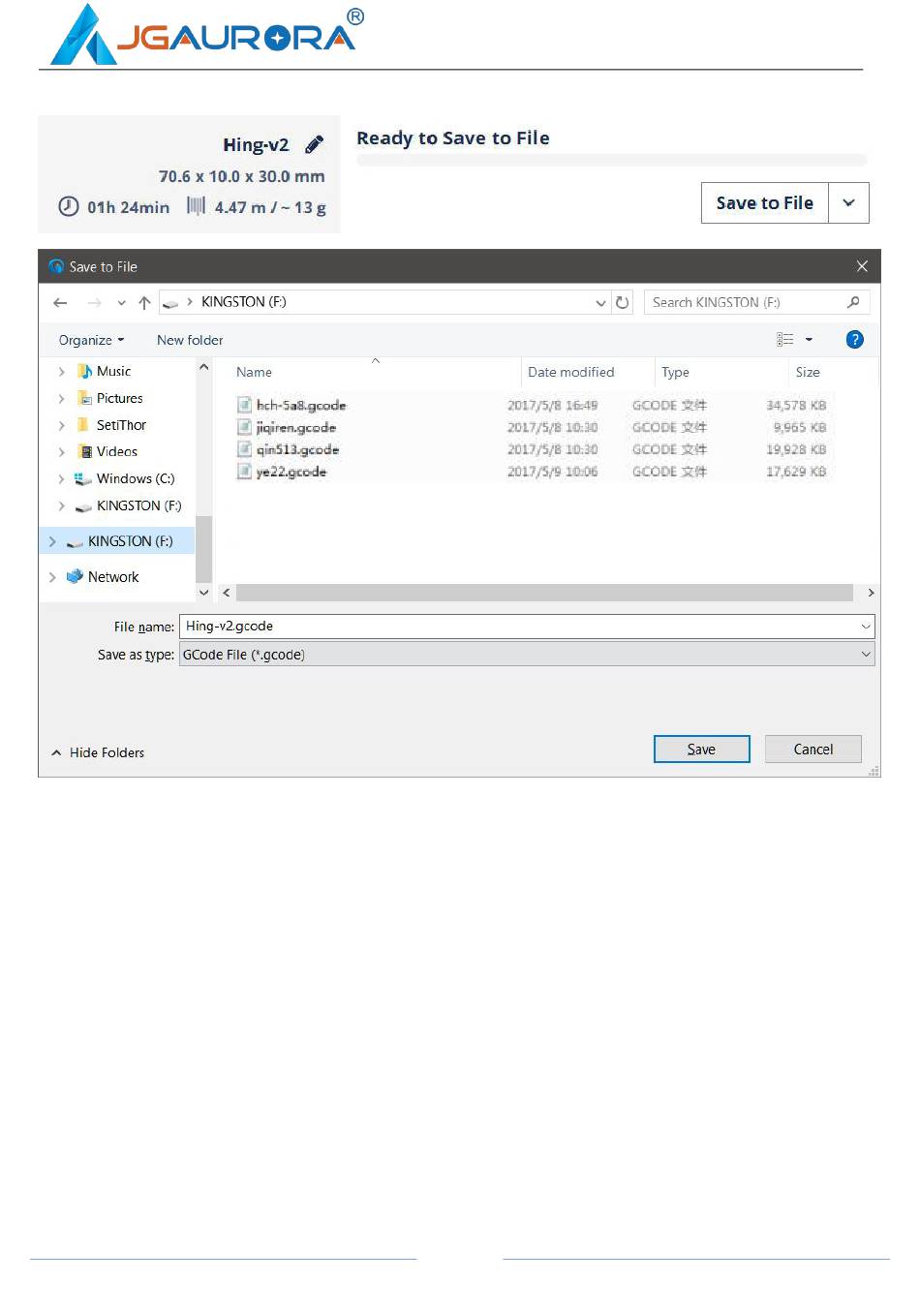920x1316 pixels.
Task: Select the highlighted KINGSTON (F:) tree entry
Action: point(117,541)
